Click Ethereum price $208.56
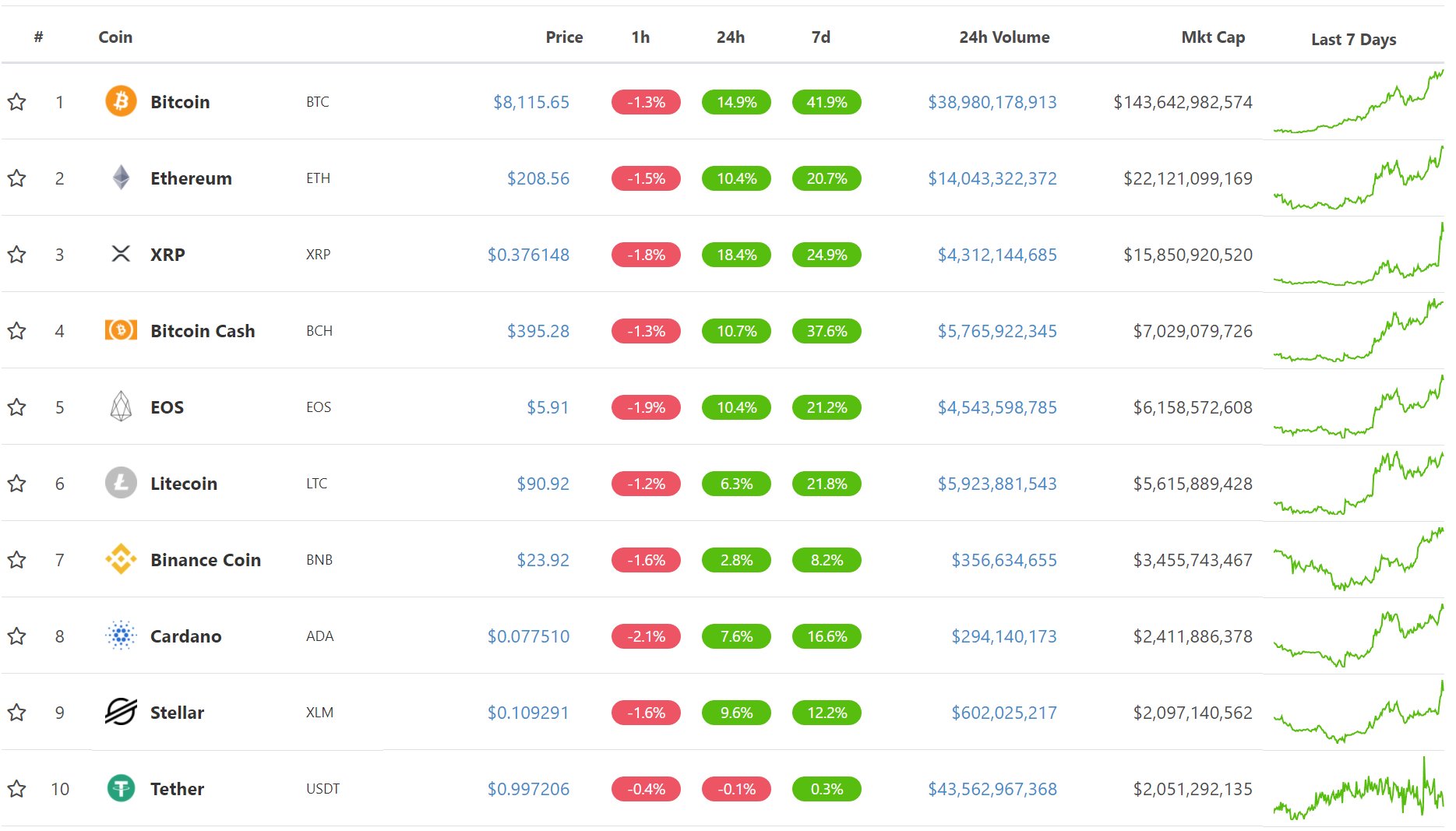The image size is (1456, 831). (538, 178)
